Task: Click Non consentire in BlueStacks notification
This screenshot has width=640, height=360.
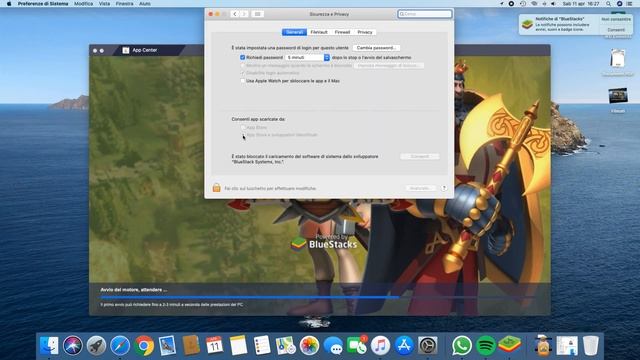Action: point(616,19)
